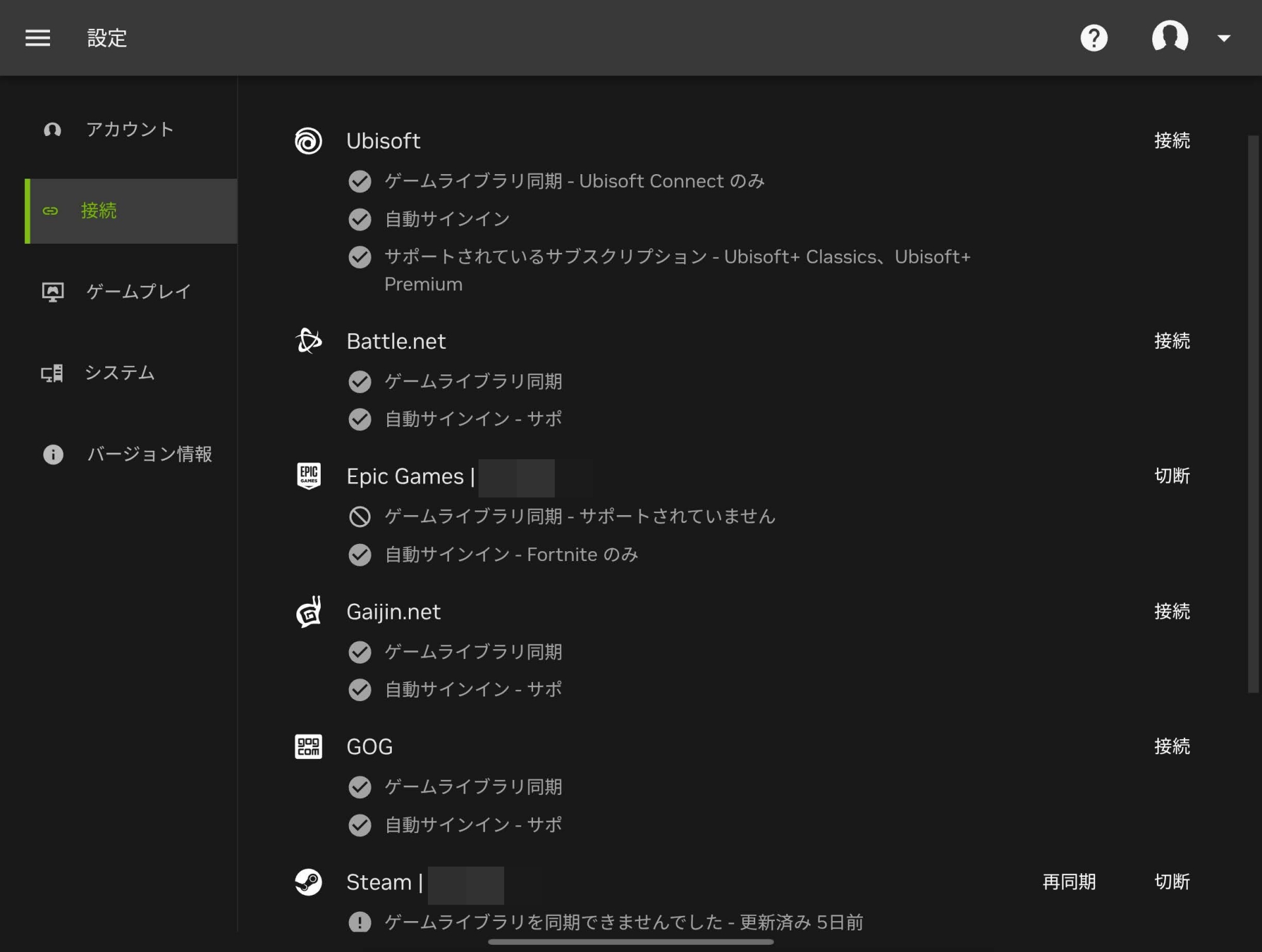The height and width of the screenshot is (952, 1262).
Task: Connect the Gaijin.net account via 接続
Action: [1172, 612]
